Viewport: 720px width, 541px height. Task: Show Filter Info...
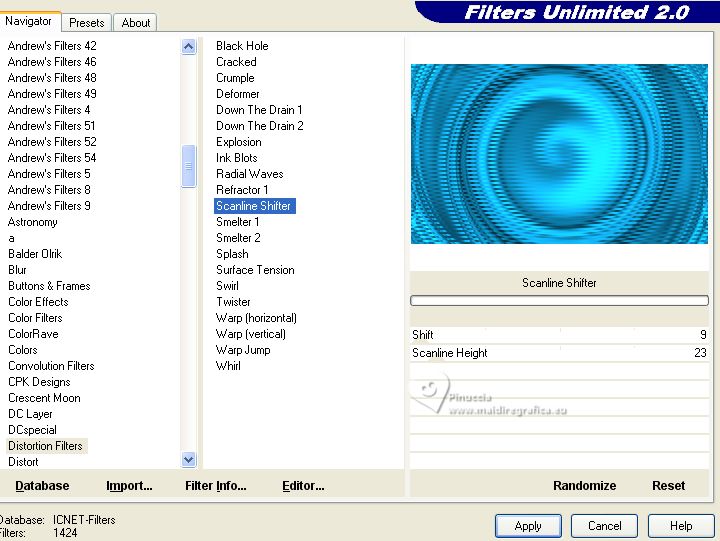point(215,486)
